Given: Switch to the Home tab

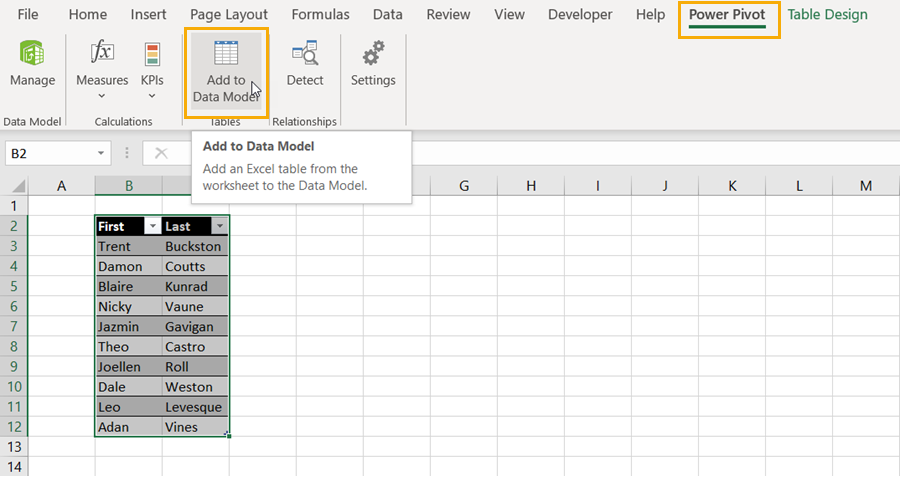Looking at the screenshot, I should (x=88, y=14).
